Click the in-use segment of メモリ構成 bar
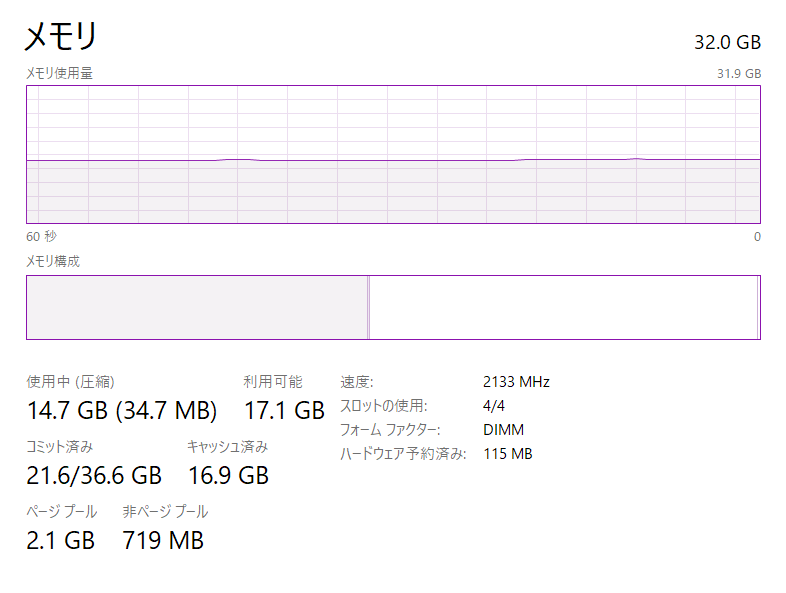The width and height of the screenshot is (786, 593). click(x=196, y=308)
